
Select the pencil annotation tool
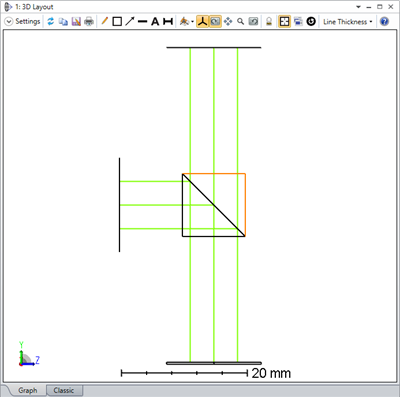tap(105, 22)
